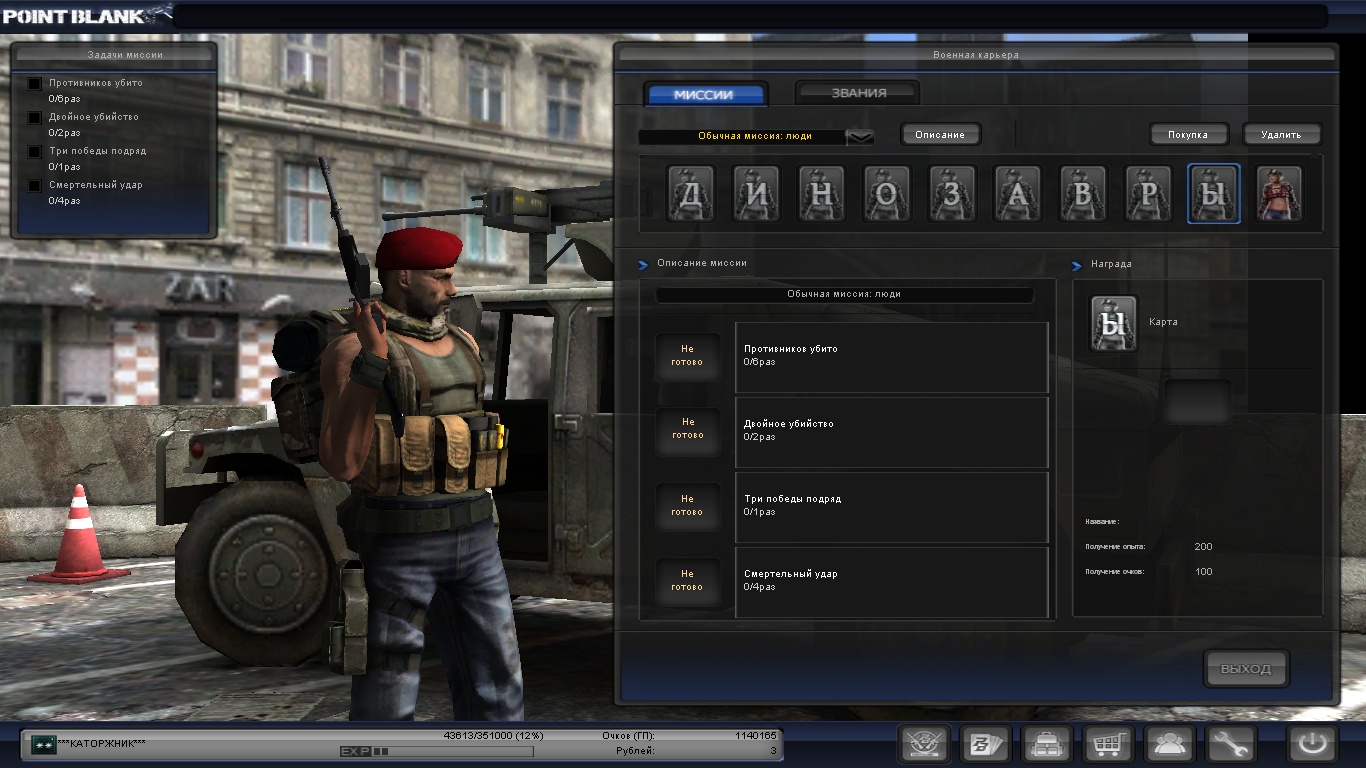Open the friends community icon
The image size is (1366, 768).
point(1170,744)
